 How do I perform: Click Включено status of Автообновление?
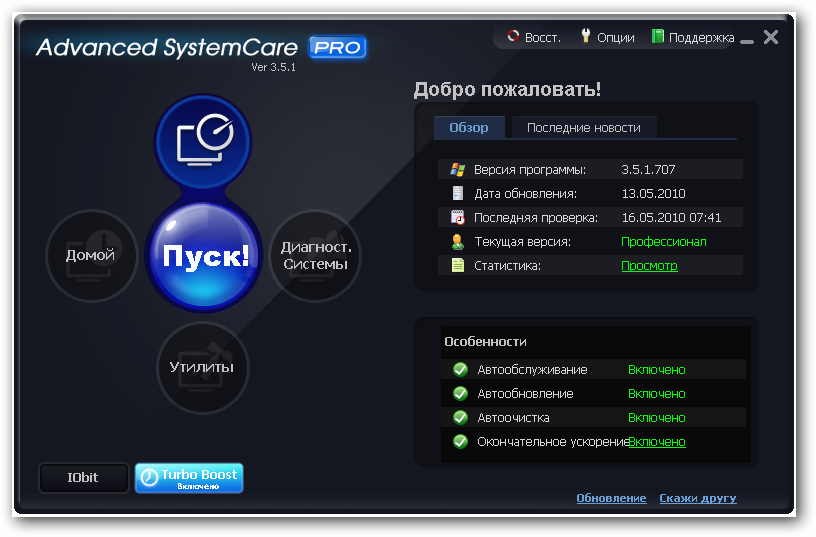(x=656, y=394)
